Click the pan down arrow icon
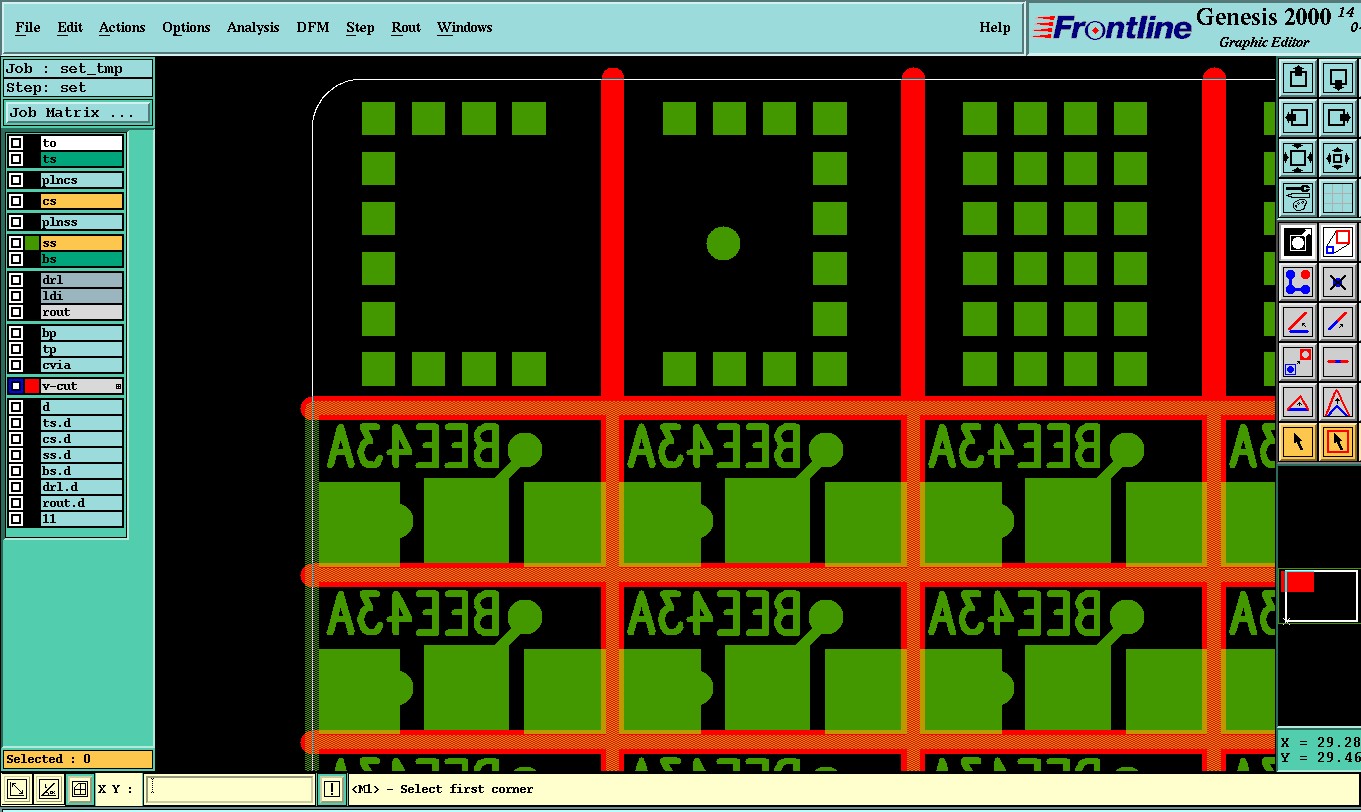Image resolution: width=1361 pixels, height=812 pixels. 1338,77
